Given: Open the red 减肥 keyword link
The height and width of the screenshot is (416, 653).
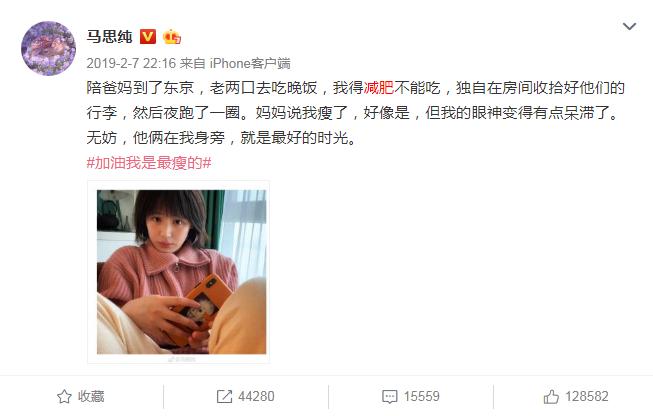Looking at the screenshot, I should click(379, 88).
